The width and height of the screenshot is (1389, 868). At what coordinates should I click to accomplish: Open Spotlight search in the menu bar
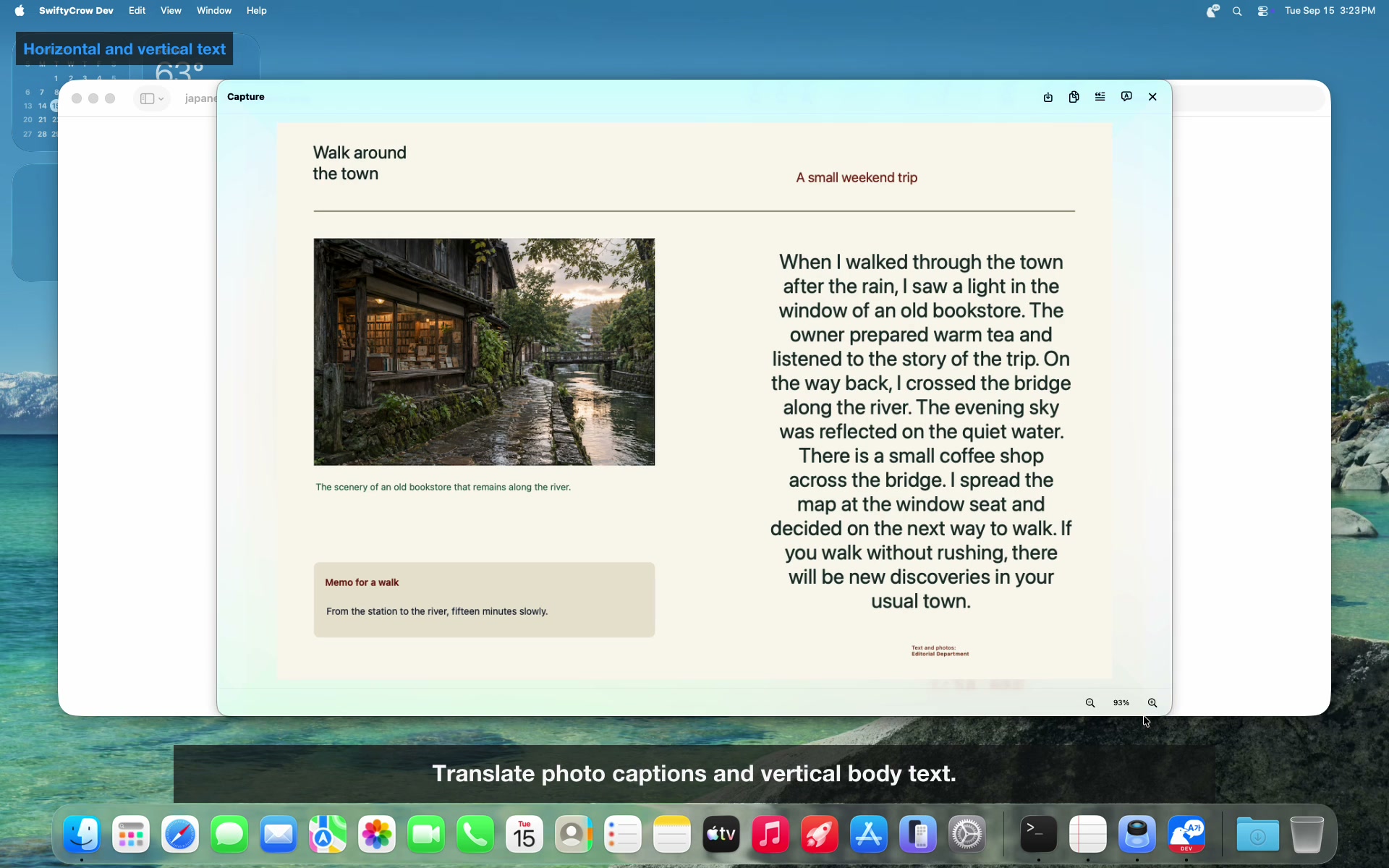[1237, 11]
